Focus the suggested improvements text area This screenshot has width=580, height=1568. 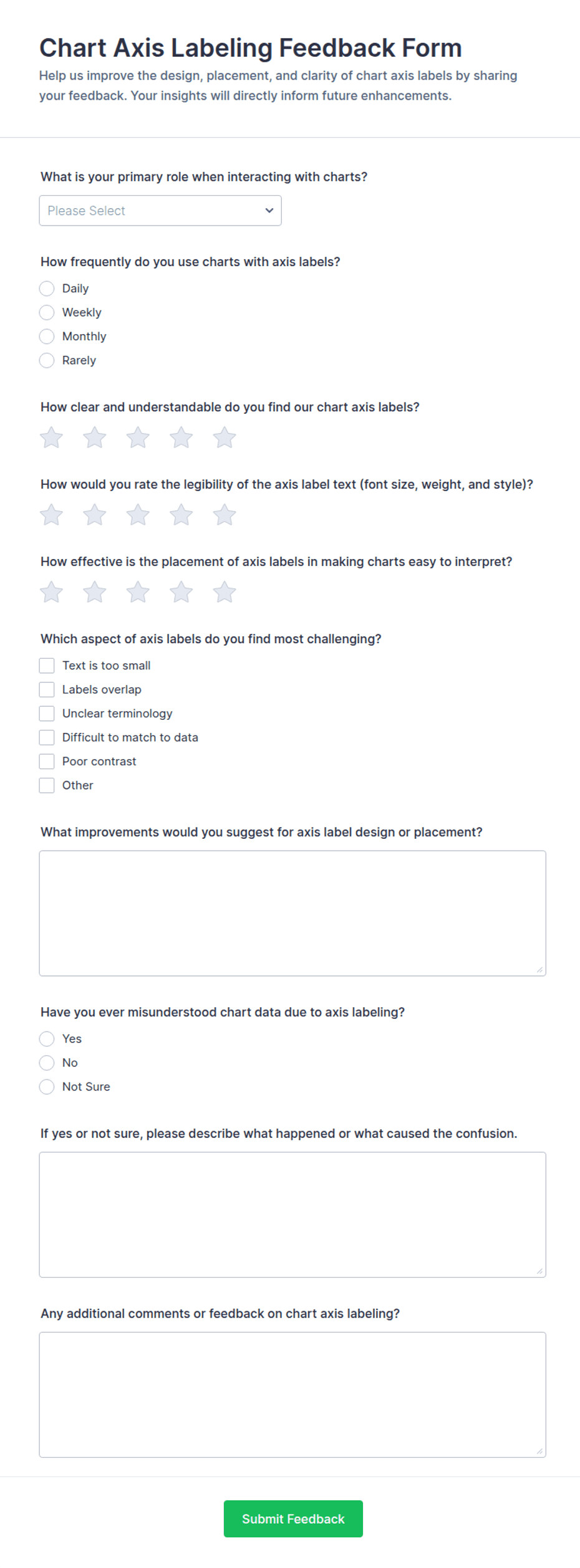pos(292,913)
